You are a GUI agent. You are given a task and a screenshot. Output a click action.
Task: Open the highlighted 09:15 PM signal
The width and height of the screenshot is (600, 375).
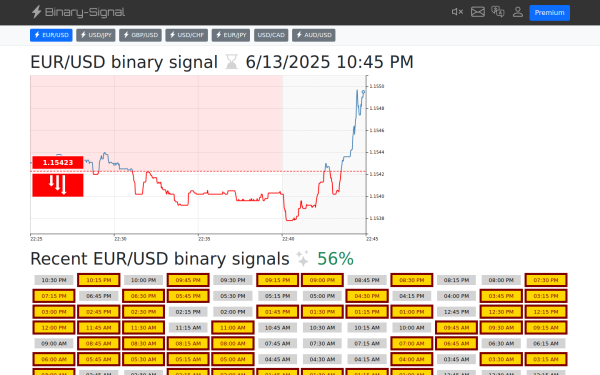point(278,280)
